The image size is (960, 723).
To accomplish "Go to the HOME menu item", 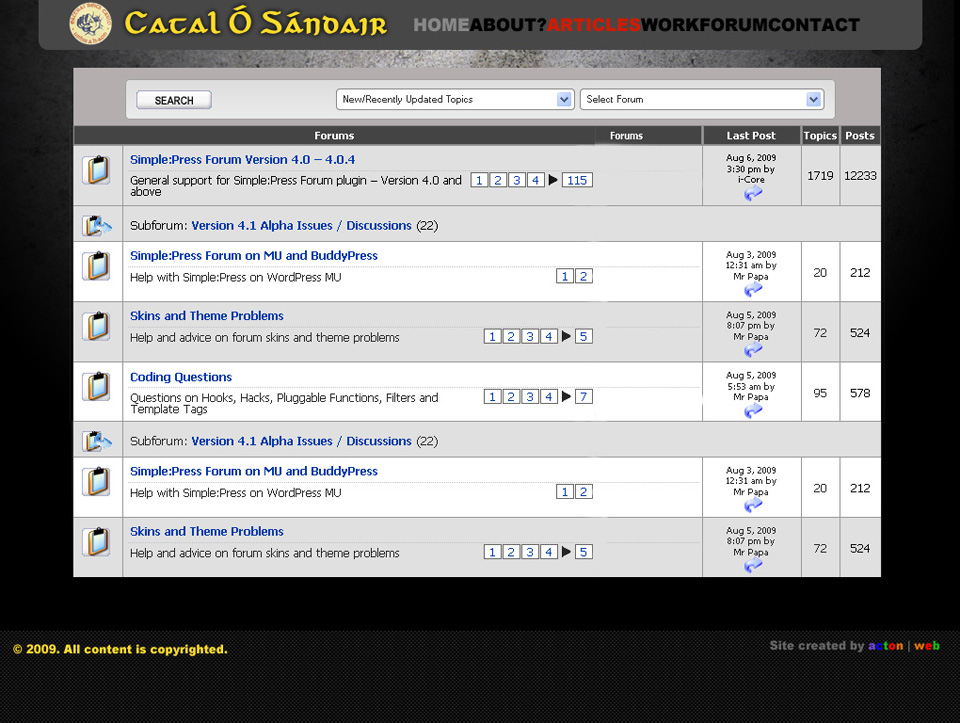I will click(x=441, y=25).
